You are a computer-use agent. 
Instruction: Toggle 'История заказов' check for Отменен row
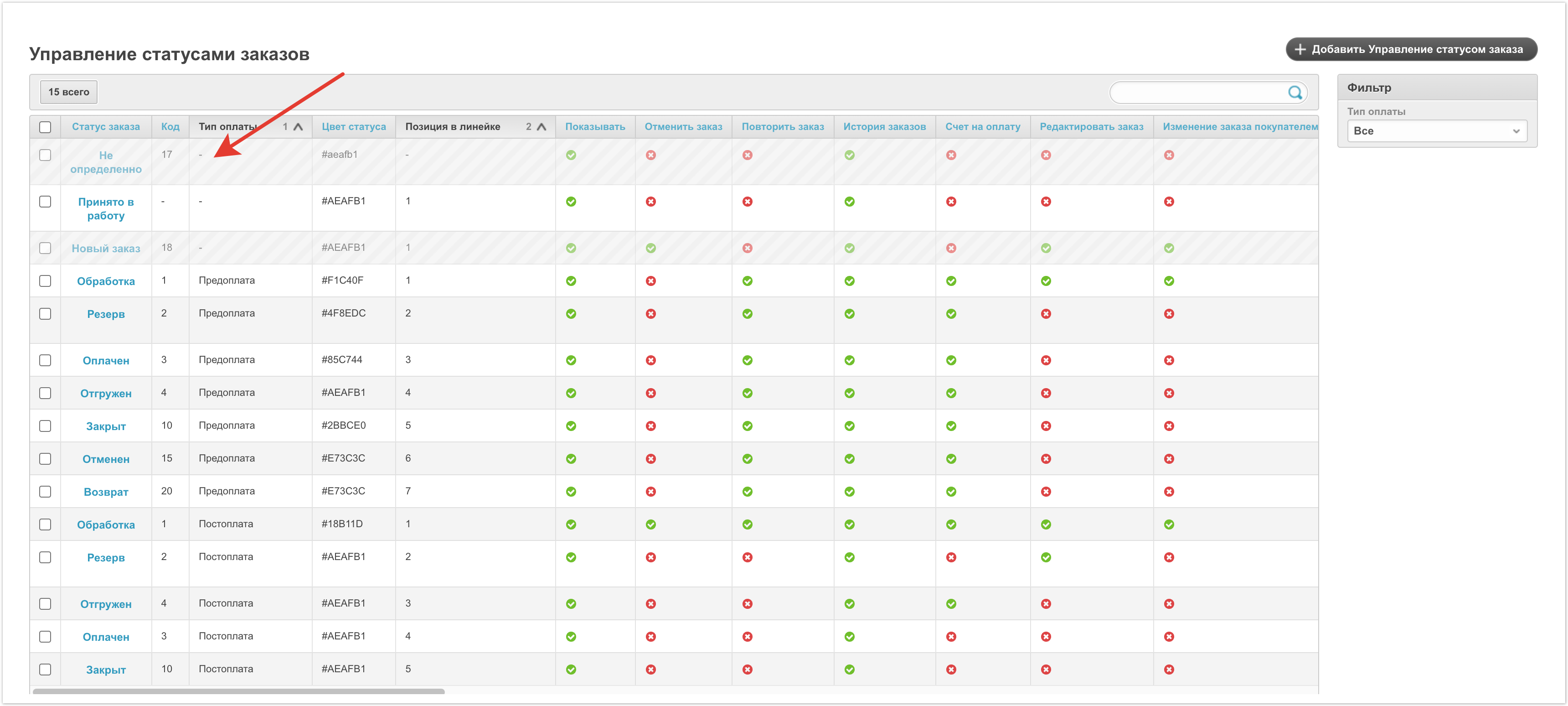click(849, 459)
